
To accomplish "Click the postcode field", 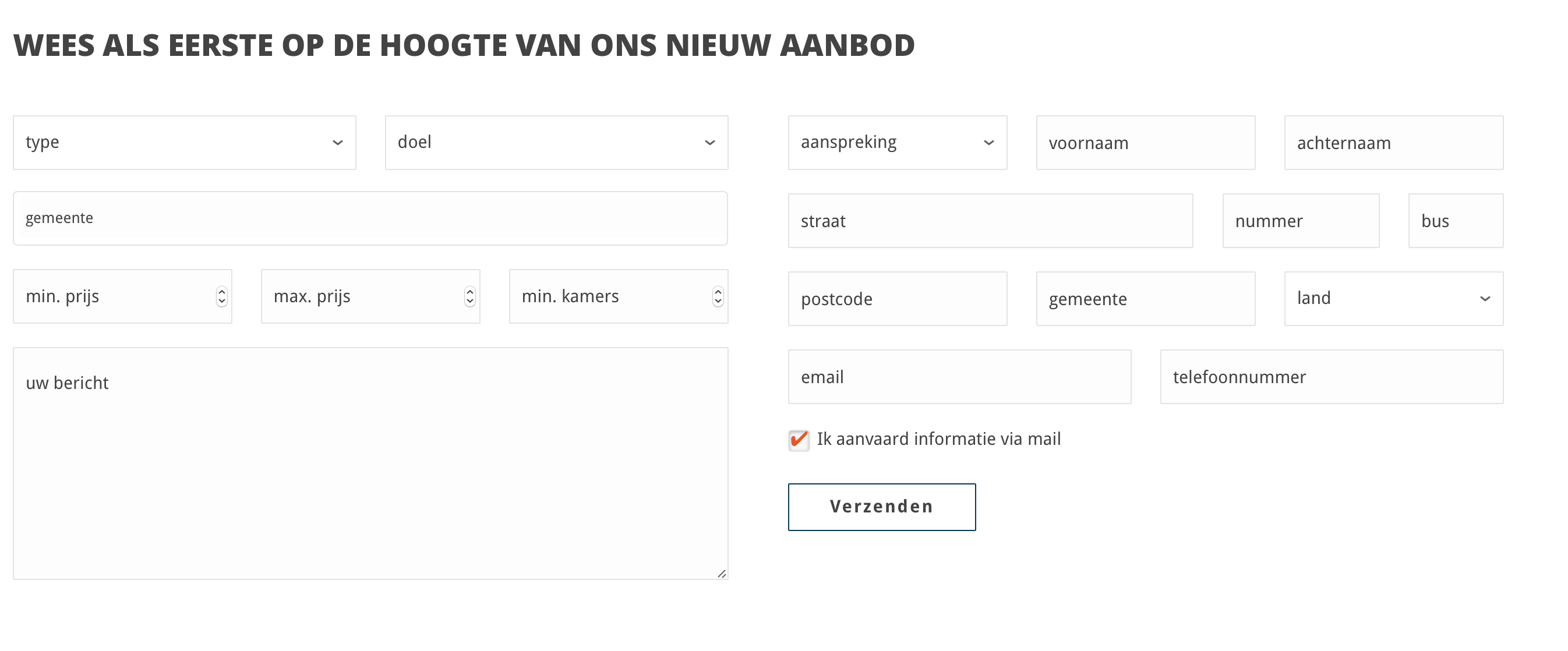I will pyautogui.click(x=897, y=298).
